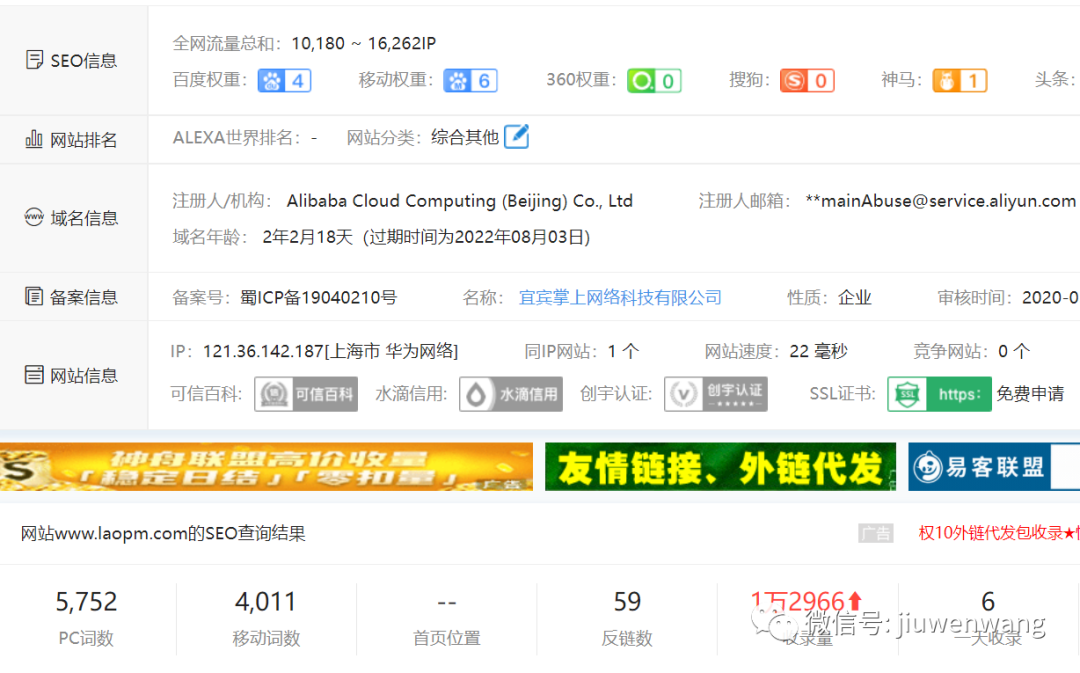Click the 网站速度 value 22 毫秒
The height and width of the screenshot is (673, 1080).
pos(818,351)
